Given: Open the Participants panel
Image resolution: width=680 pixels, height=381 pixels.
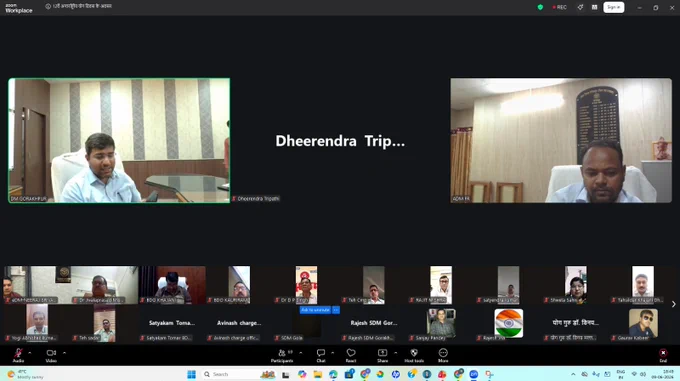Looking at the screenshot, I should click(282, 355).
